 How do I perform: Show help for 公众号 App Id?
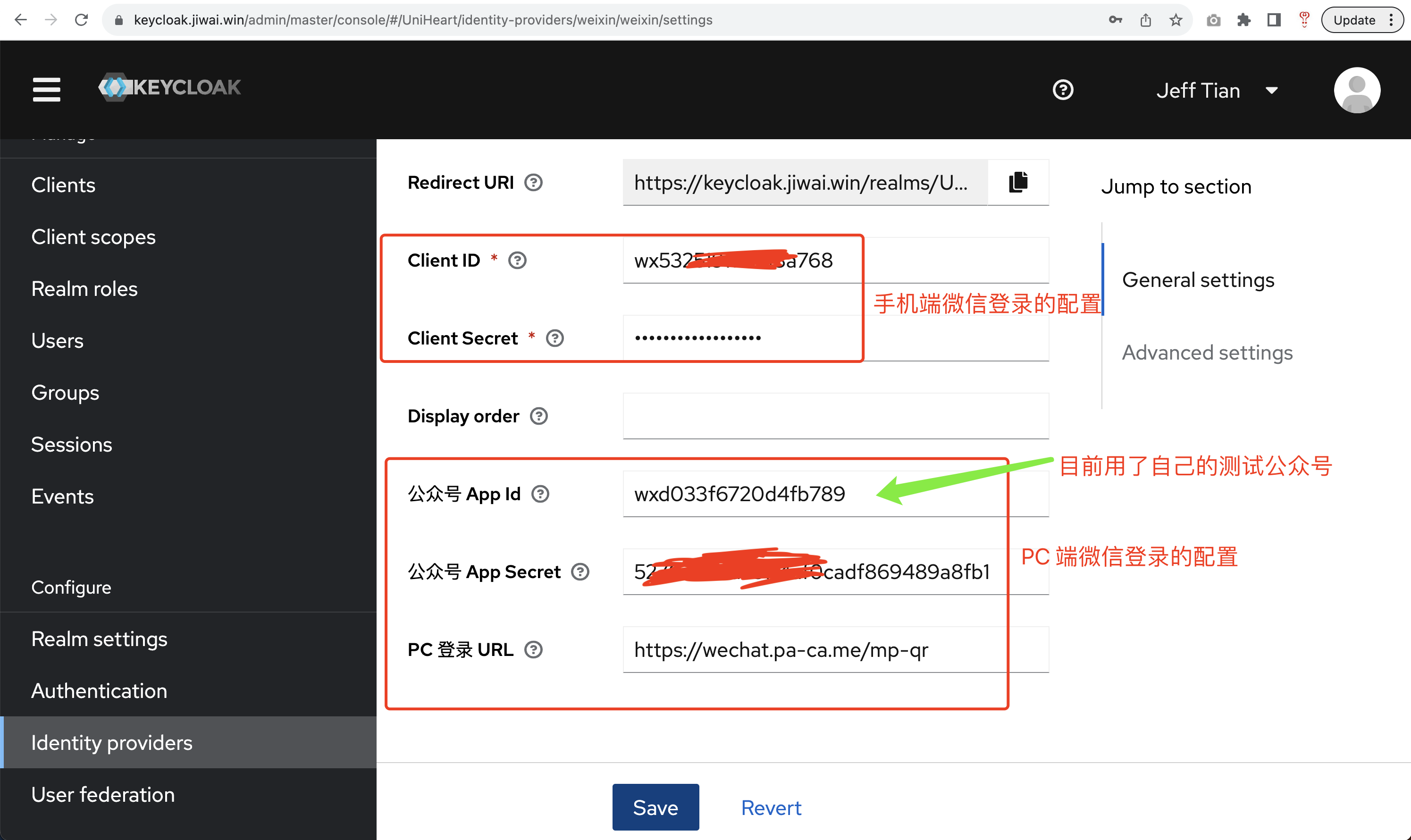click(540, 494)
